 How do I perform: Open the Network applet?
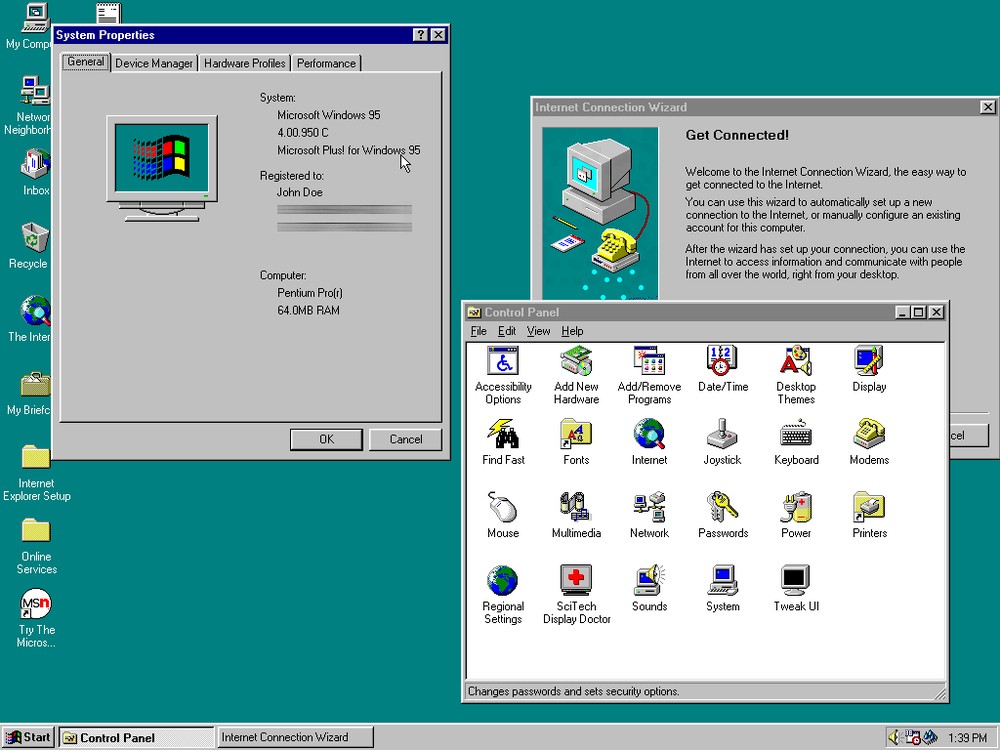[648, 512]
